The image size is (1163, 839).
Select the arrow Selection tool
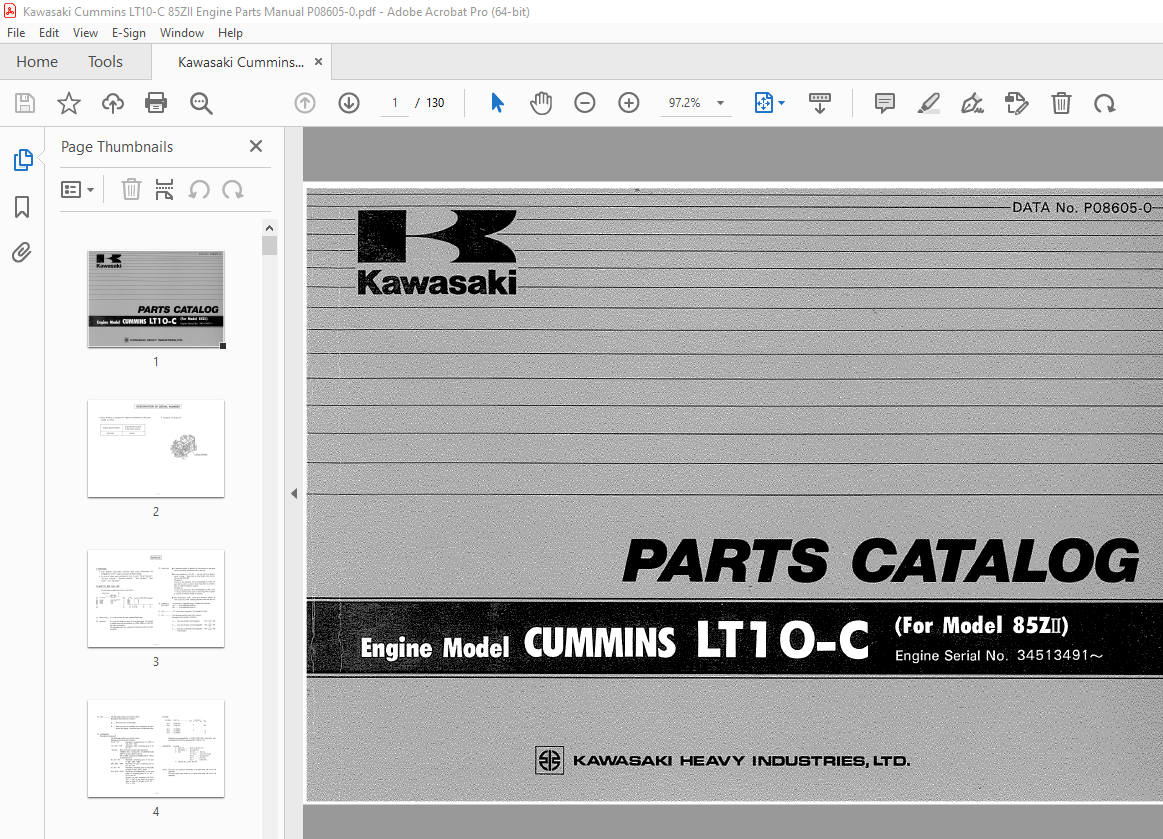click(x=497, y=103)
